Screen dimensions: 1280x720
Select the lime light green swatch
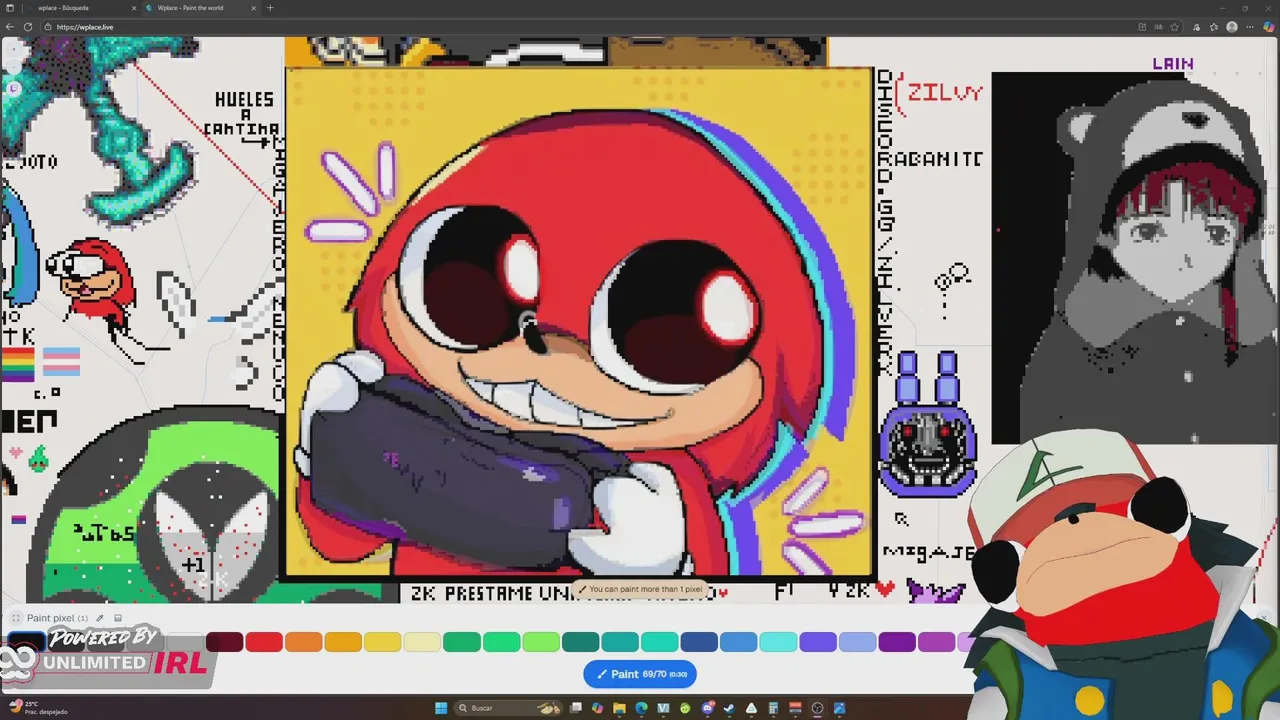(541, 642)
